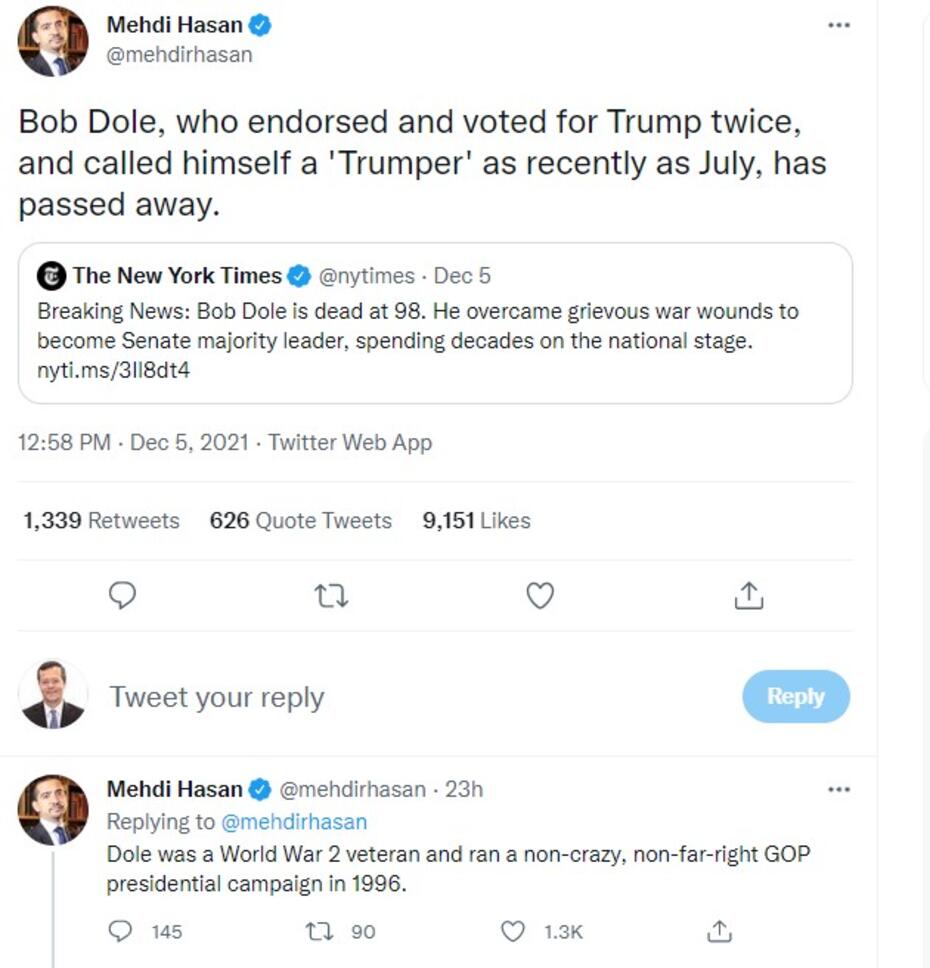930x968 pixels.
Task: Open the more options menu on the main tweet
Action: point(839,25)
